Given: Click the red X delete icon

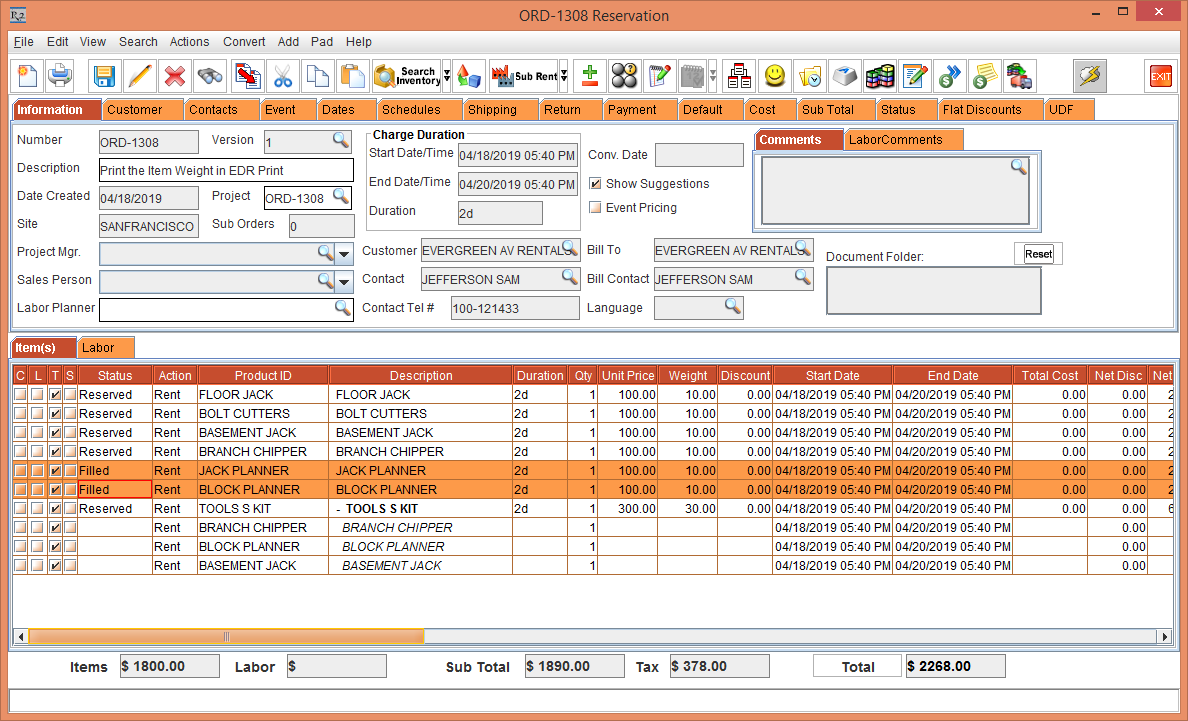Looking at the screenshot, I should [175, 76].
